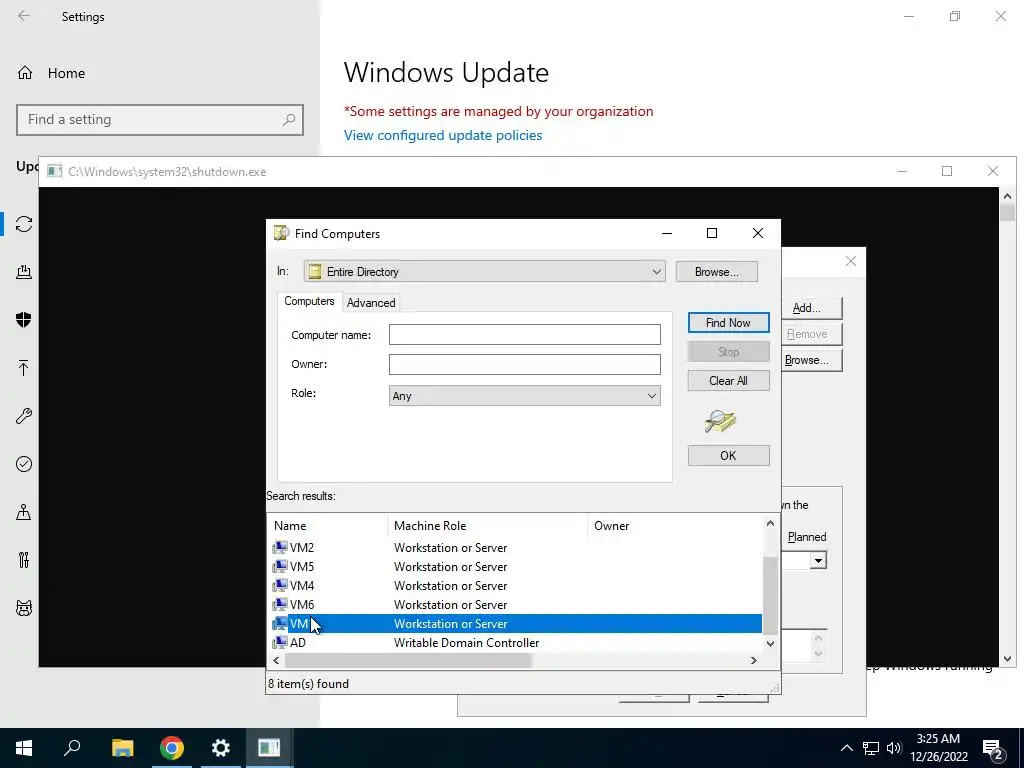Open Windows Update sync icon in sidebar
Screen dimensions: 1024x768
pyautogui.click(x=24, y=224)
